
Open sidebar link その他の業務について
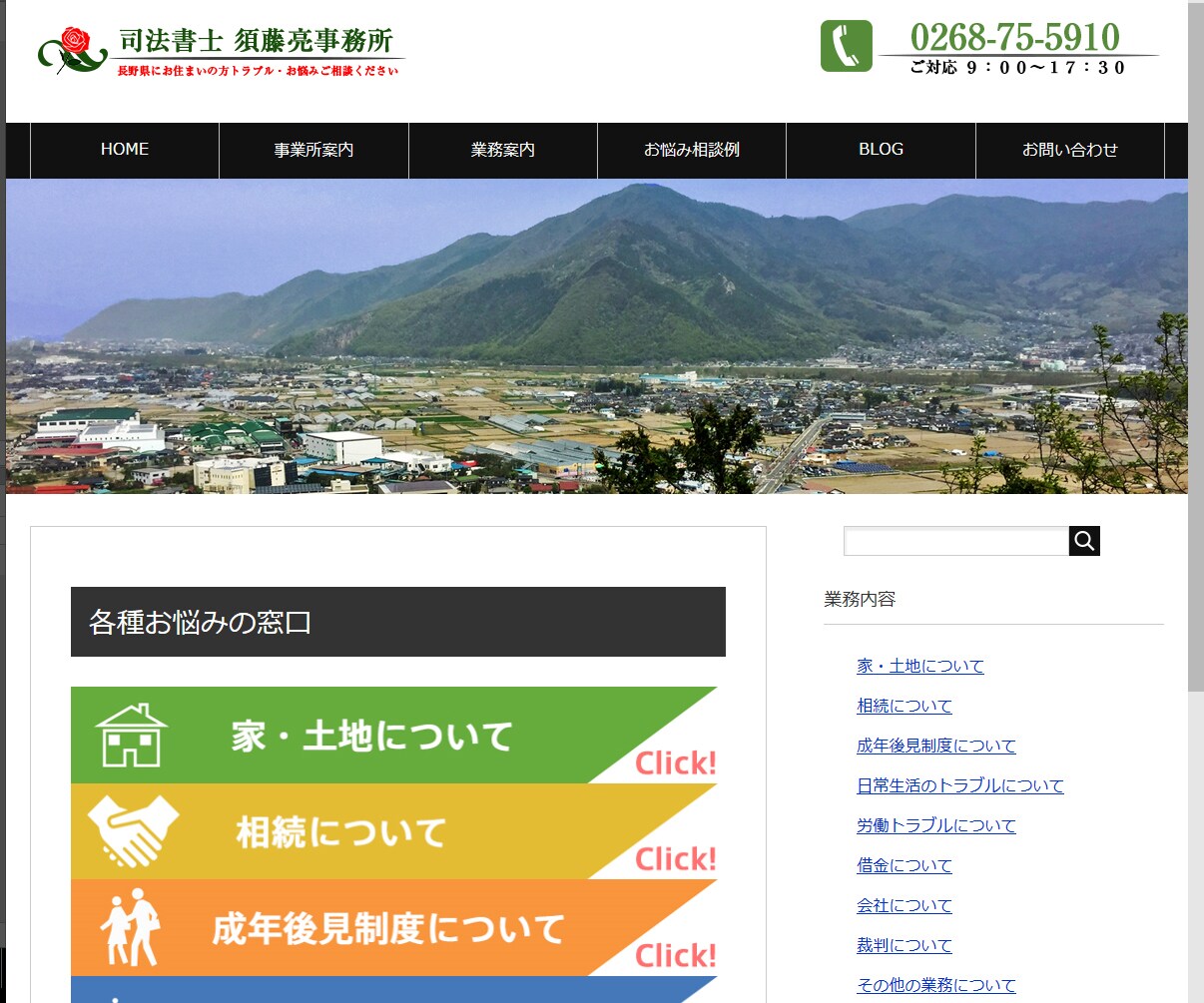[x=936, y=985]
